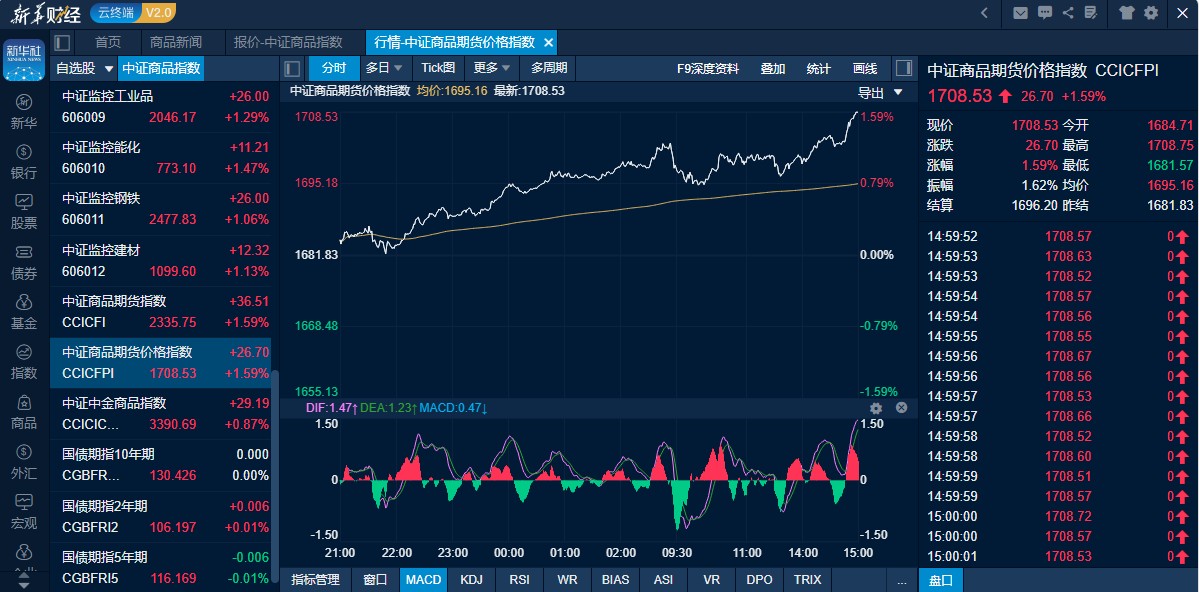Open the 宏观 sidebar section
The width and height of the screenshot is (1199, 592).
coord(24,512)
